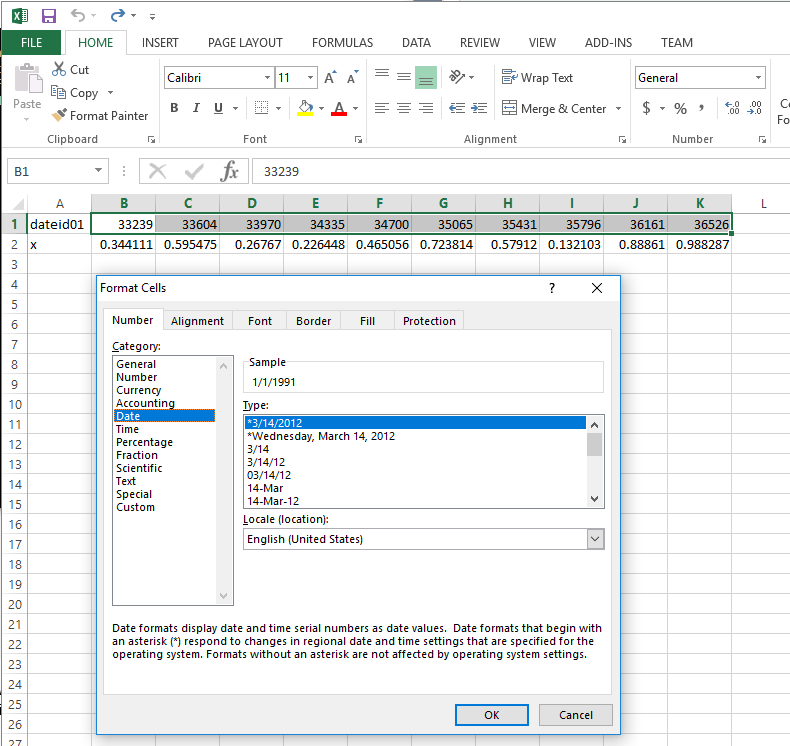Click the formula bar Cancel X icon
This screenshot has height=746, width=790.
pyautogui.click(x=158, y=171)
